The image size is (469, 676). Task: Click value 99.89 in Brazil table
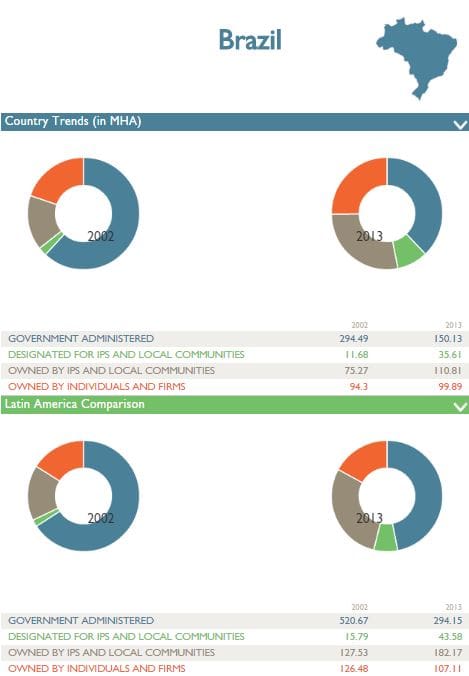click(x=450, y=387)
